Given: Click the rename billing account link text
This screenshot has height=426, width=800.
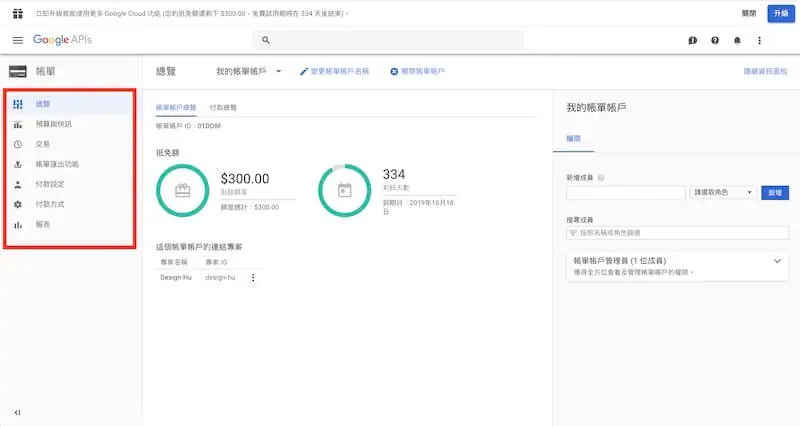Looking at the screenshot, I should (x=340, y=71).
